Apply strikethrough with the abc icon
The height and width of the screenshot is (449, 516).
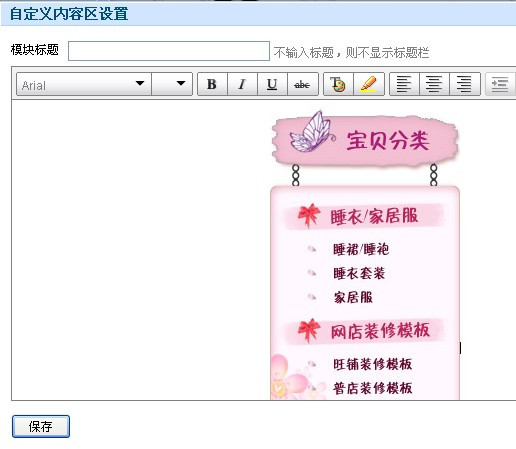pos(303,84)
